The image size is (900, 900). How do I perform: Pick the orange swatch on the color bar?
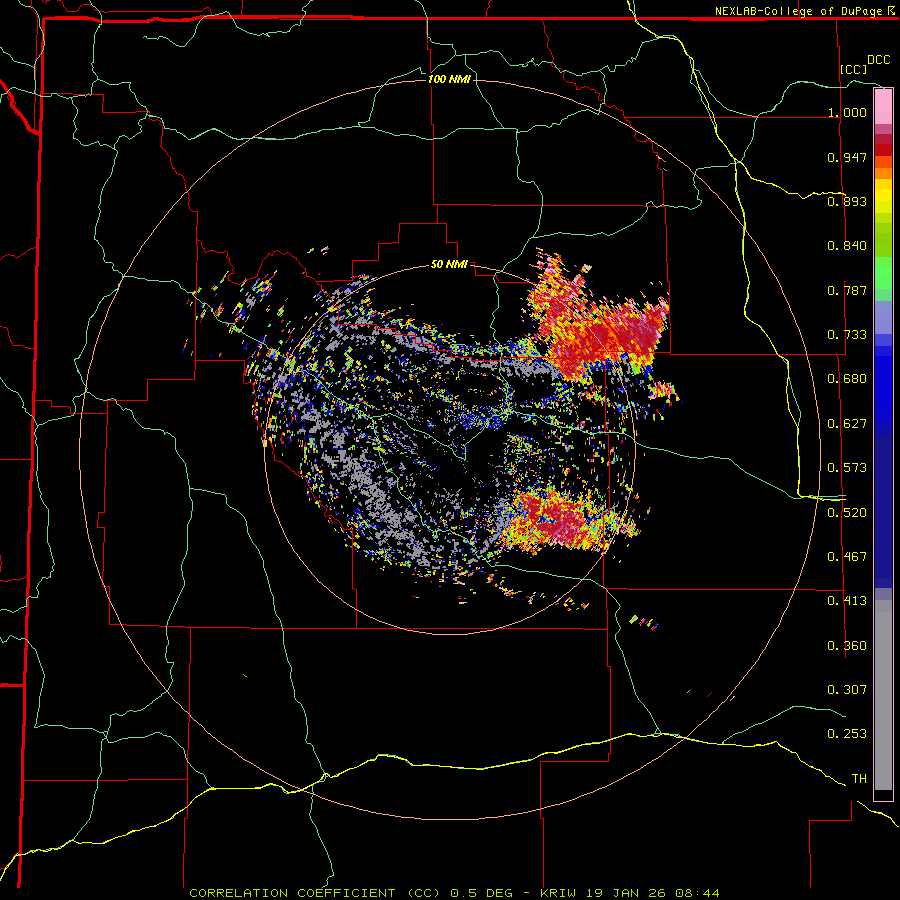(x=883, y=173)
